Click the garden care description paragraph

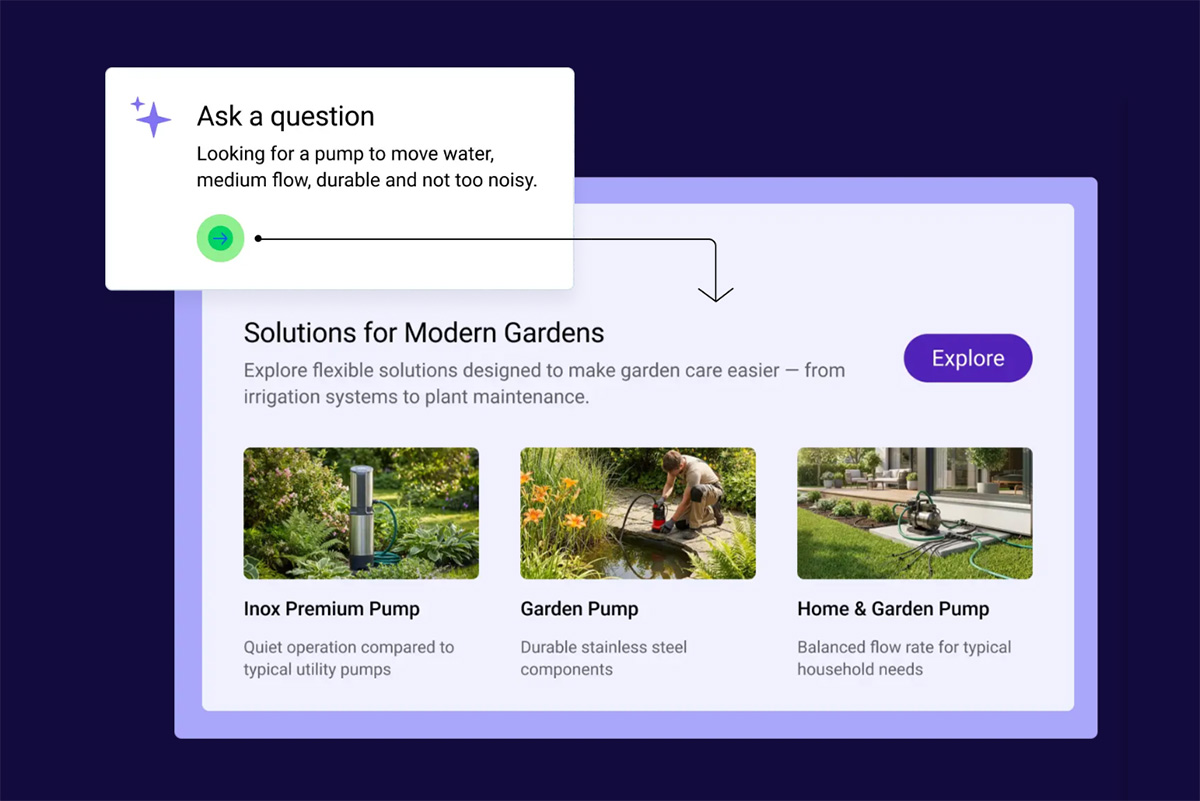pos(545,383)
